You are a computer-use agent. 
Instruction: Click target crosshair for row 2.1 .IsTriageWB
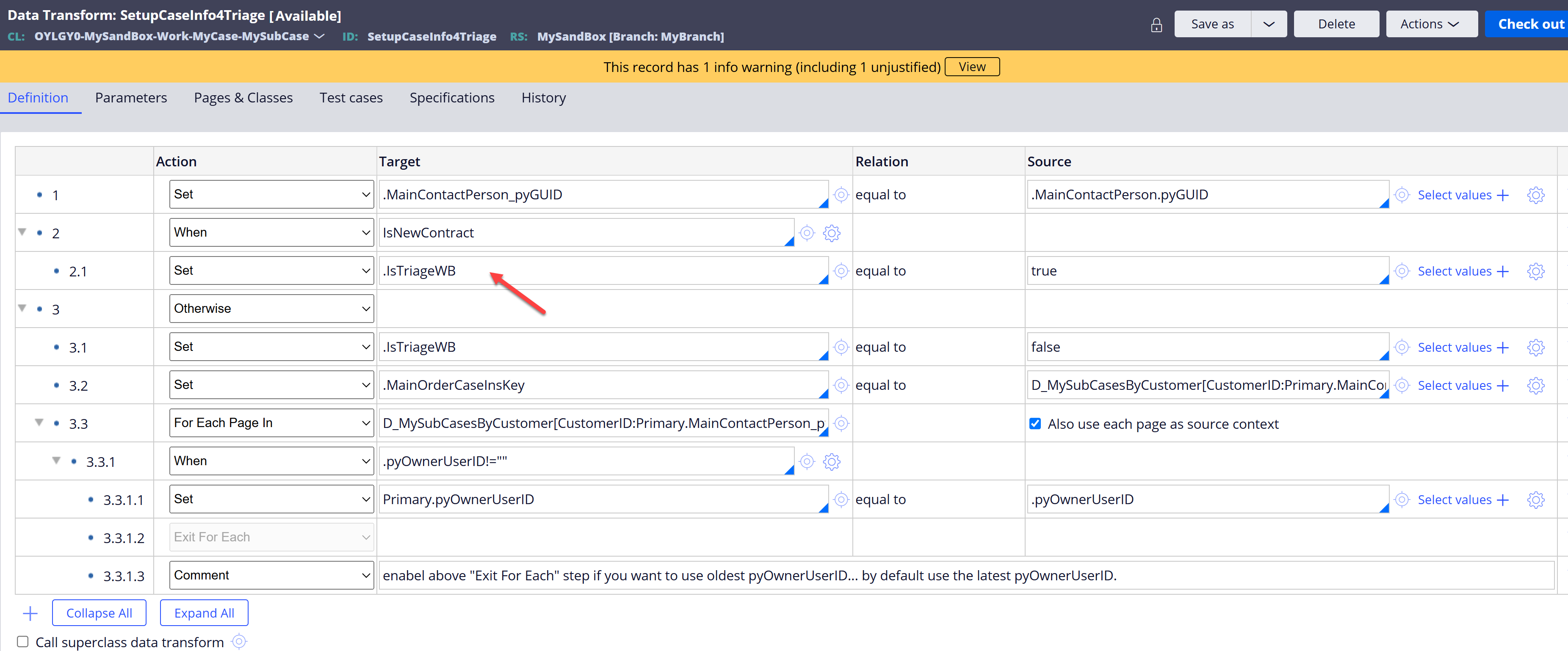coord(841,271)
